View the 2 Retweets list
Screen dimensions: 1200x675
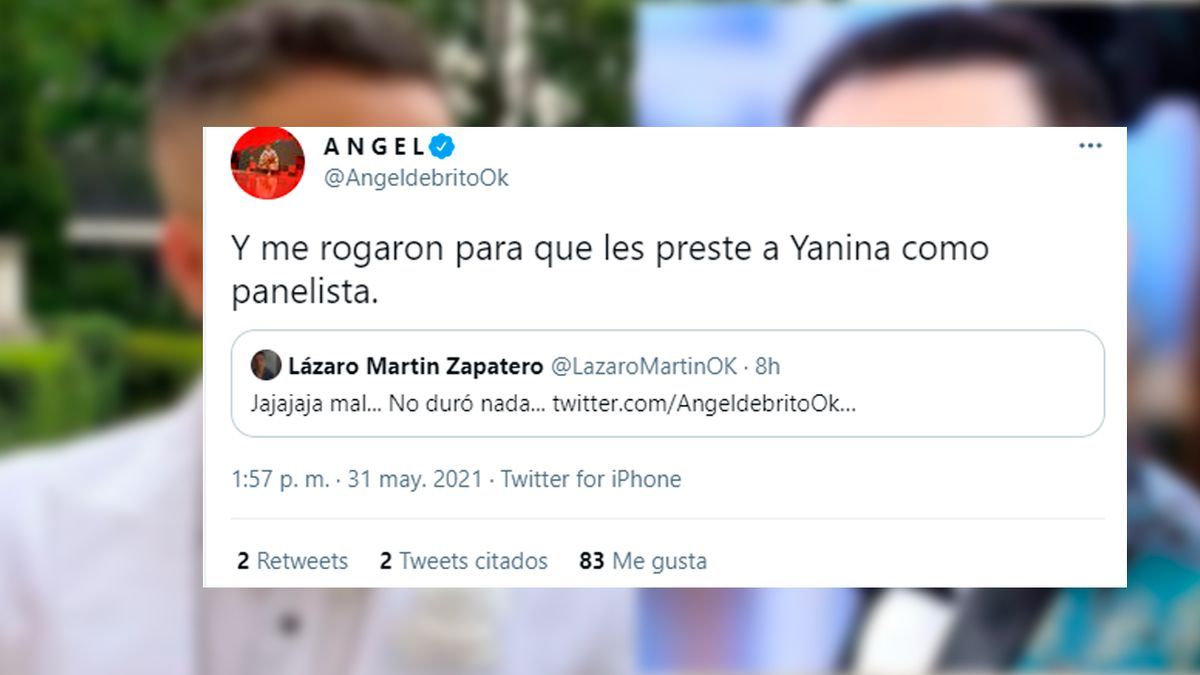coord(292,561)
